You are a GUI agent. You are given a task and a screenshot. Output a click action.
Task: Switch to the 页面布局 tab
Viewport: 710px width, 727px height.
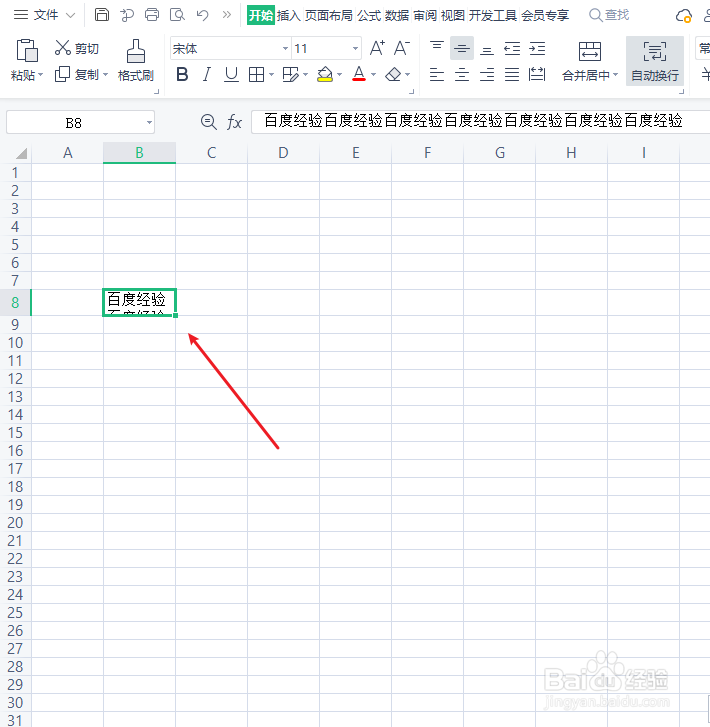(x=329, y=15)
